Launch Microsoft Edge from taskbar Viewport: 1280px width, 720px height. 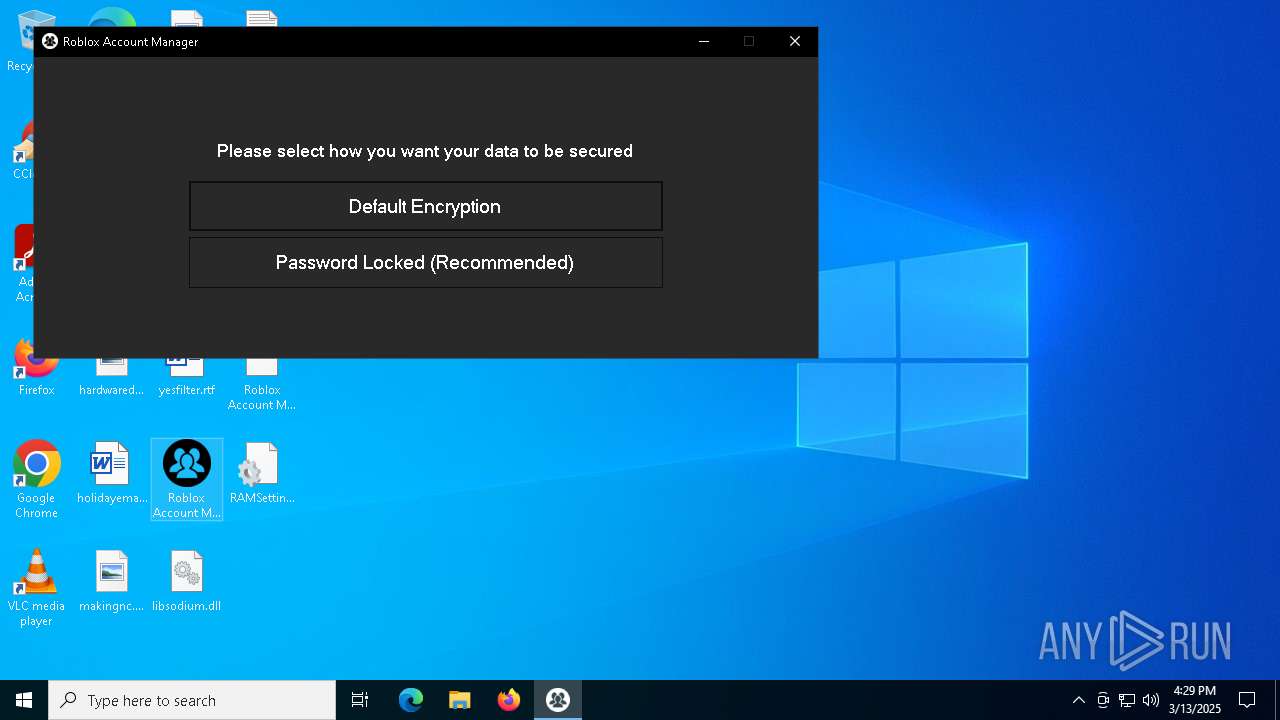411,700
